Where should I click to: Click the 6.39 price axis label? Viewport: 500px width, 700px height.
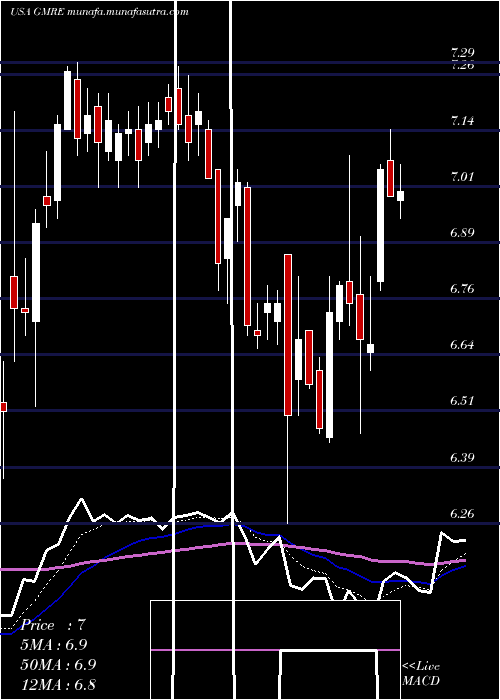click(462, 457)
